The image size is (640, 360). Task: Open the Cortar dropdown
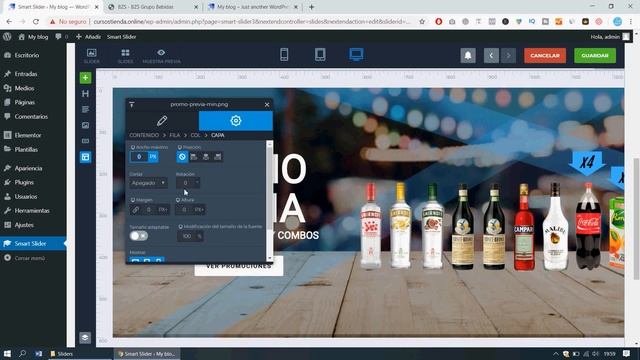148,183
